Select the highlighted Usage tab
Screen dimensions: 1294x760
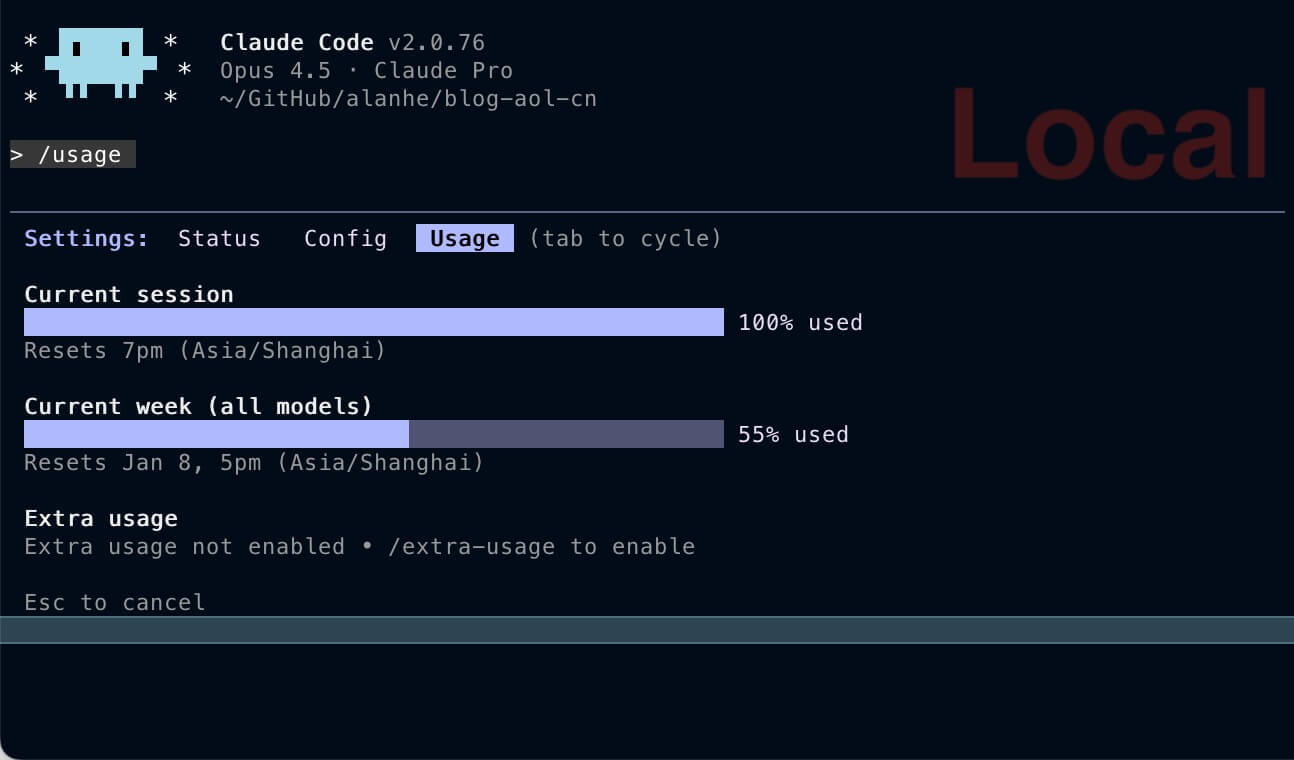coord(464,239)
